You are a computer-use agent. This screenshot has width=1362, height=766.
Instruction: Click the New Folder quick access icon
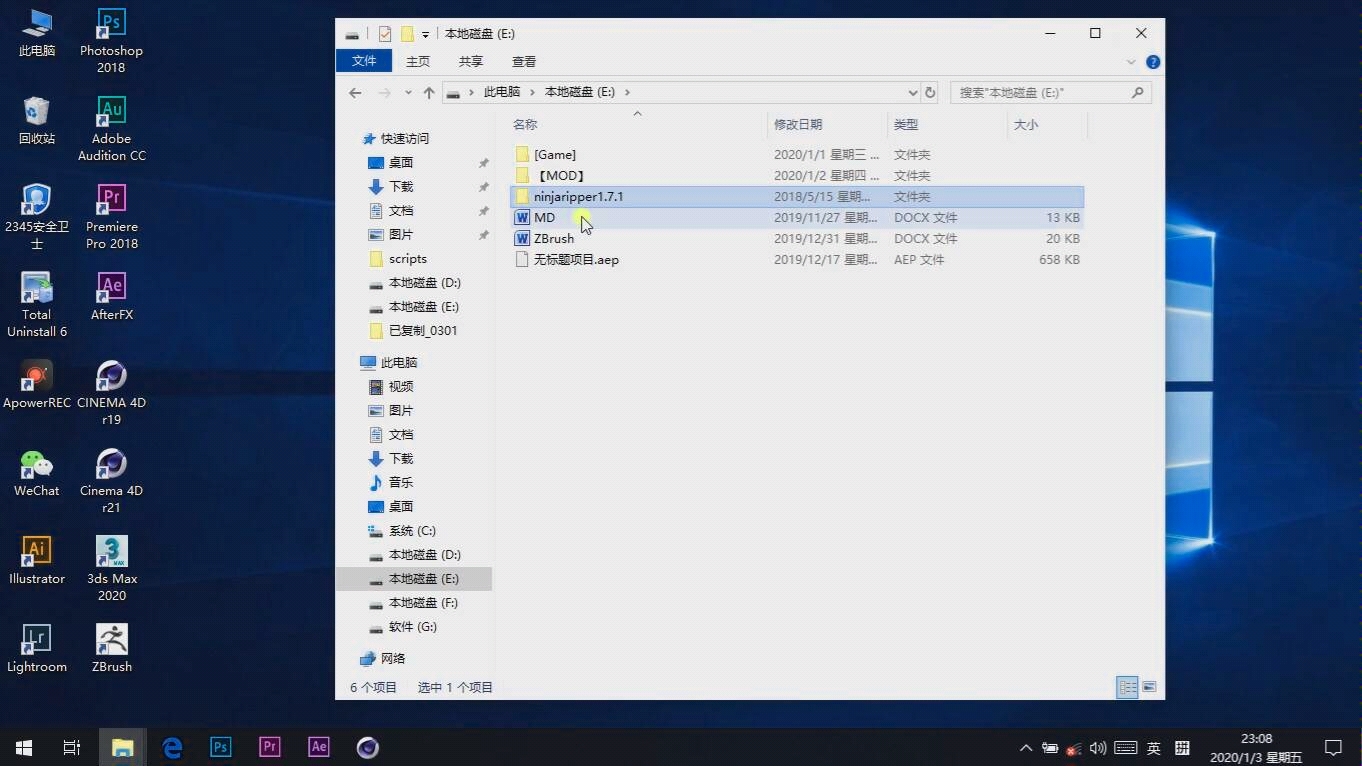(408, 33)
